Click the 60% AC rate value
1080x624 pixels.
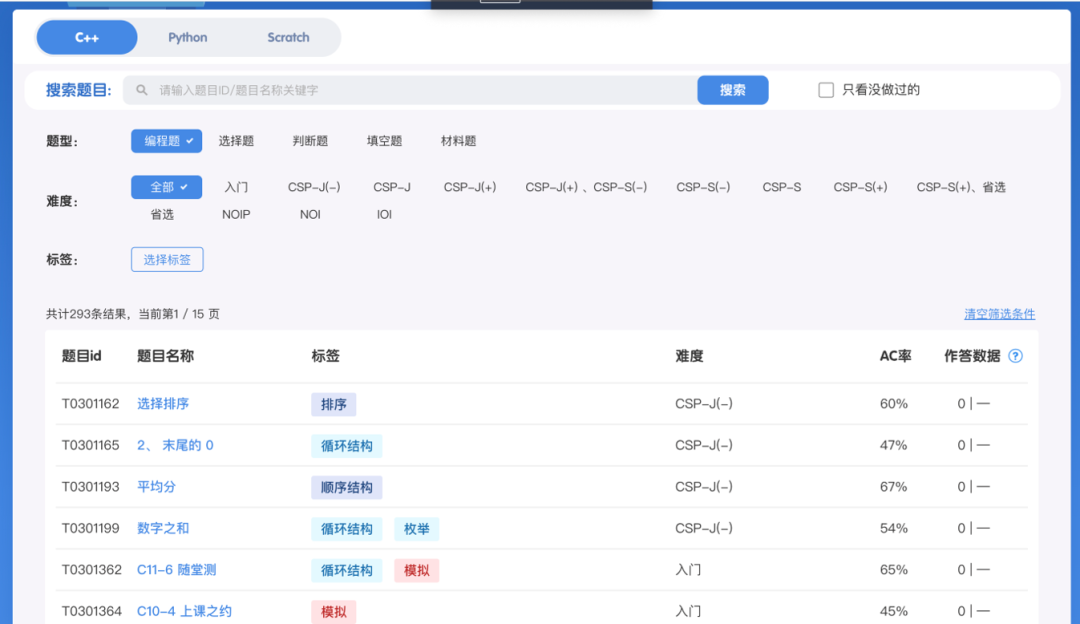click(x=893, y=404)
